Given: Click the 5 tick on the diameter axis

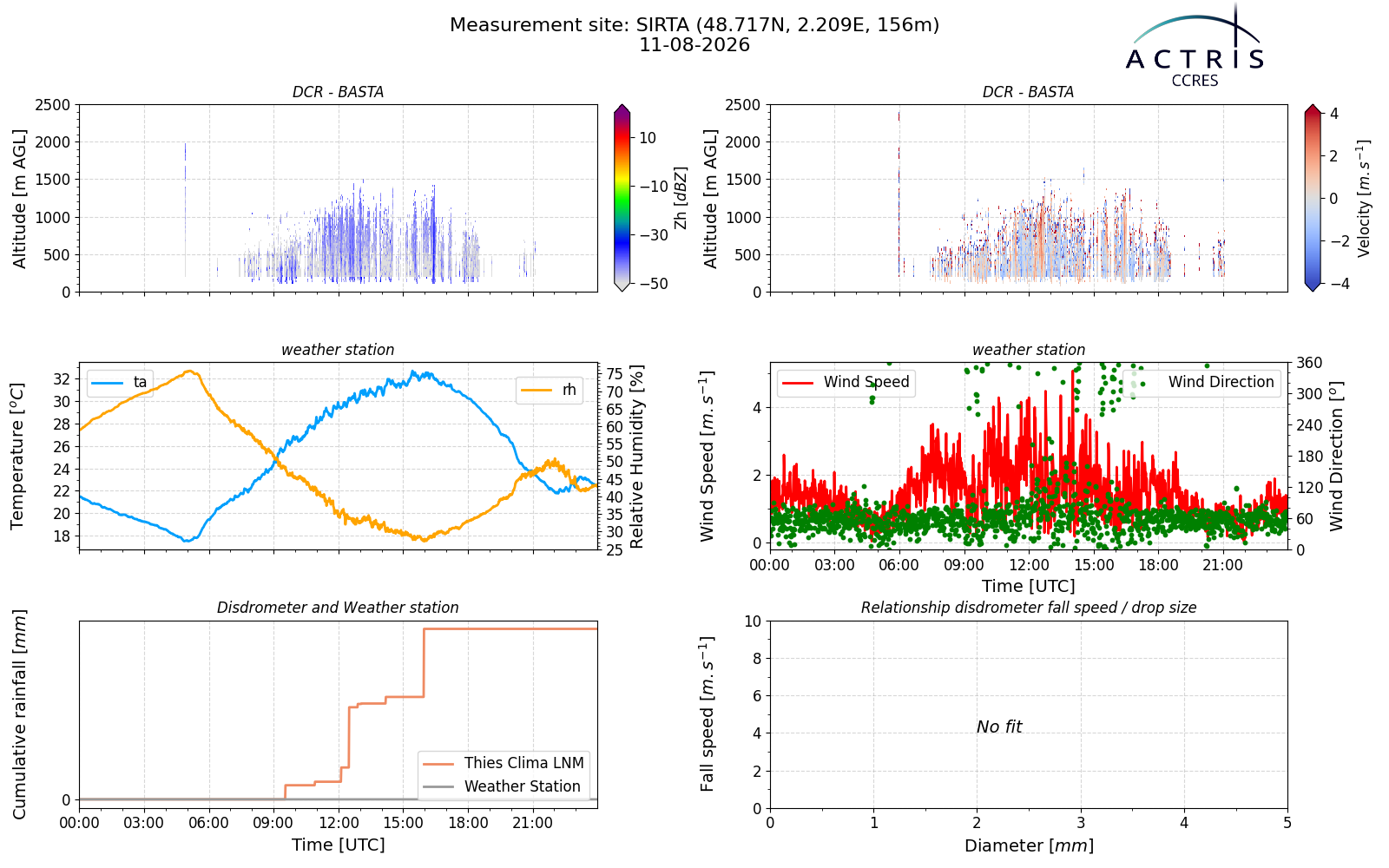Looking at the screenshot, I should click(1287, 823).
